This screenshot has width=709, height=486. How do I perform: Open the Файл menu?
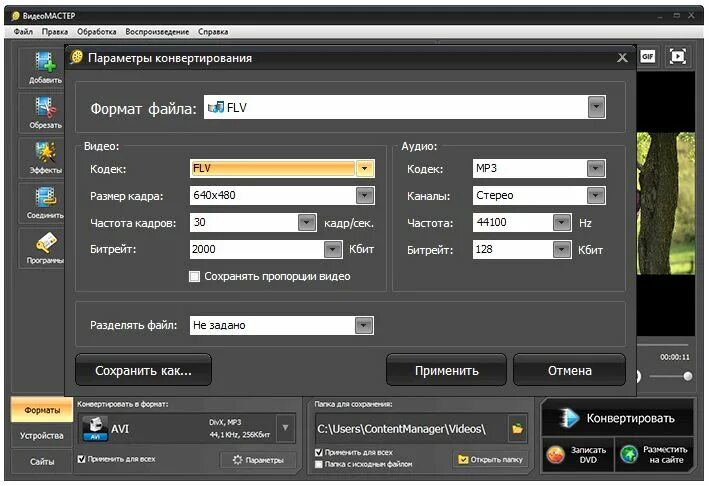click(23, 32)
